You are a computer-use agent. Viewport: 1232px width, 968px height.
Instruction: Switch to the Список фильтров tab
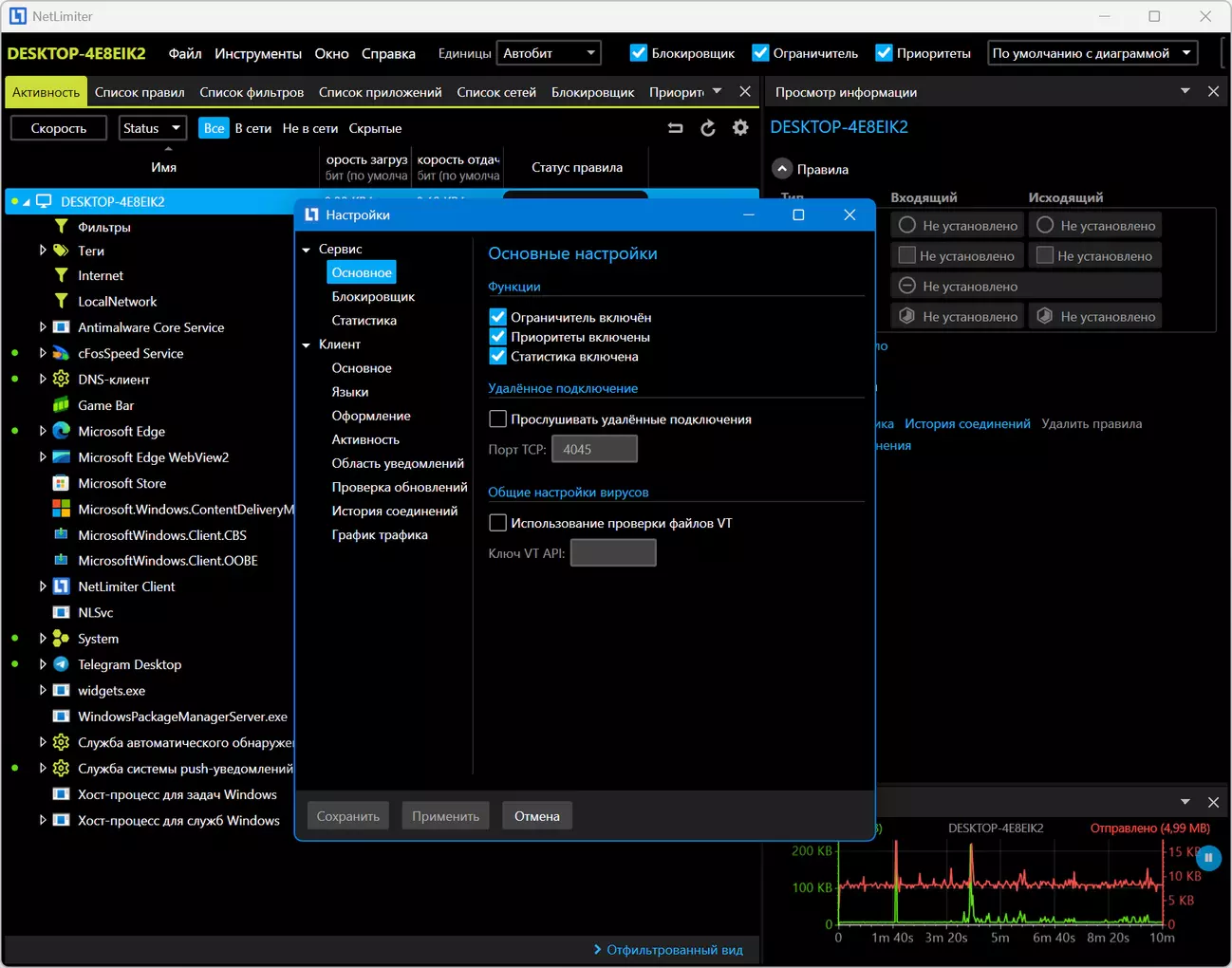pyautogui.click(x=252, y=92)
